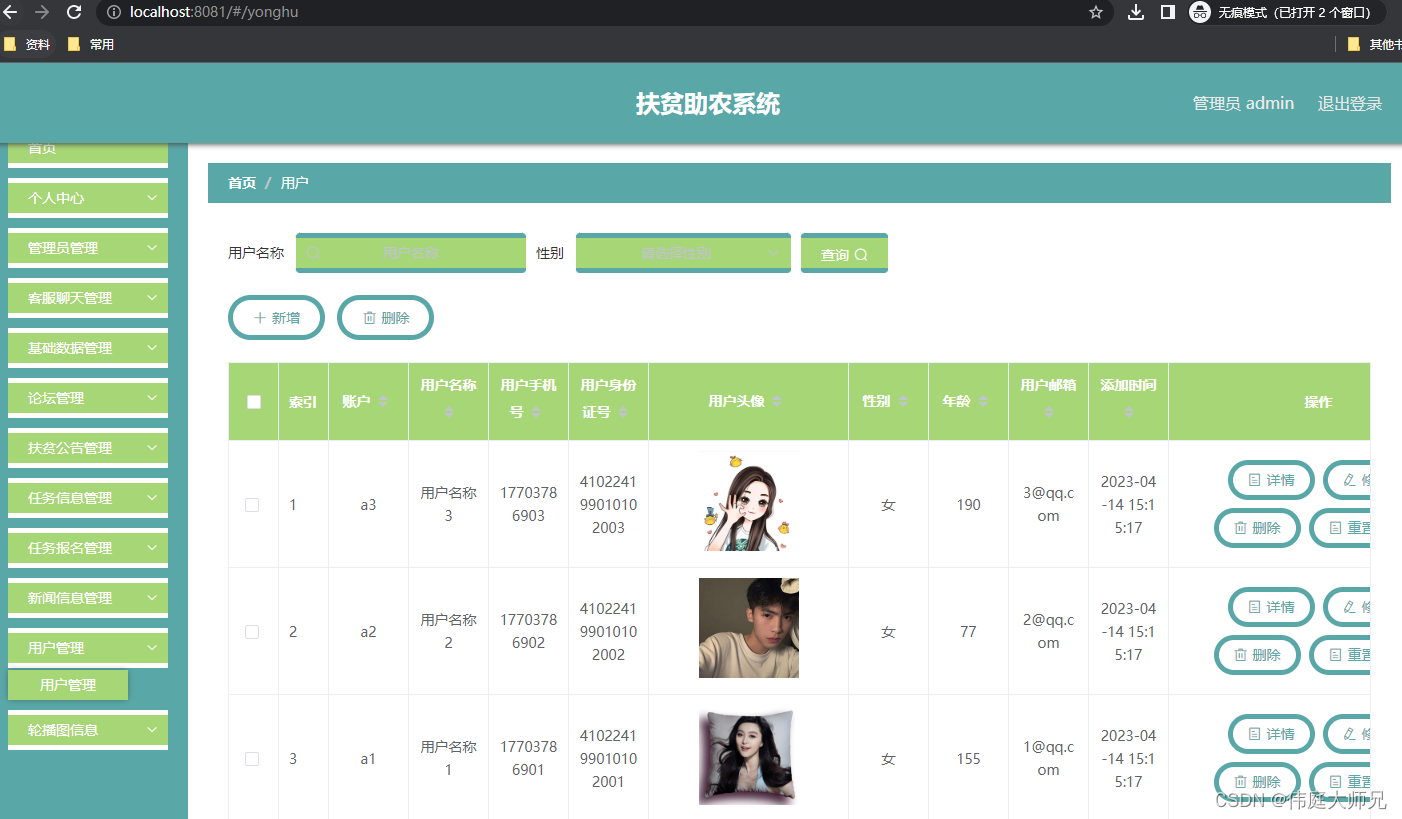This screenshot has height=819, width=1402.
Task: Click the browser forward arrow
Action: point(42,12)
